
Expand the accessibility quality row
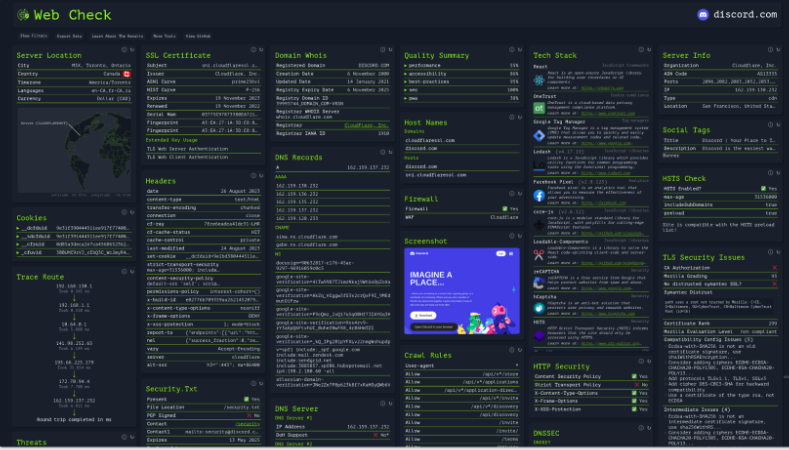point(461,73)
